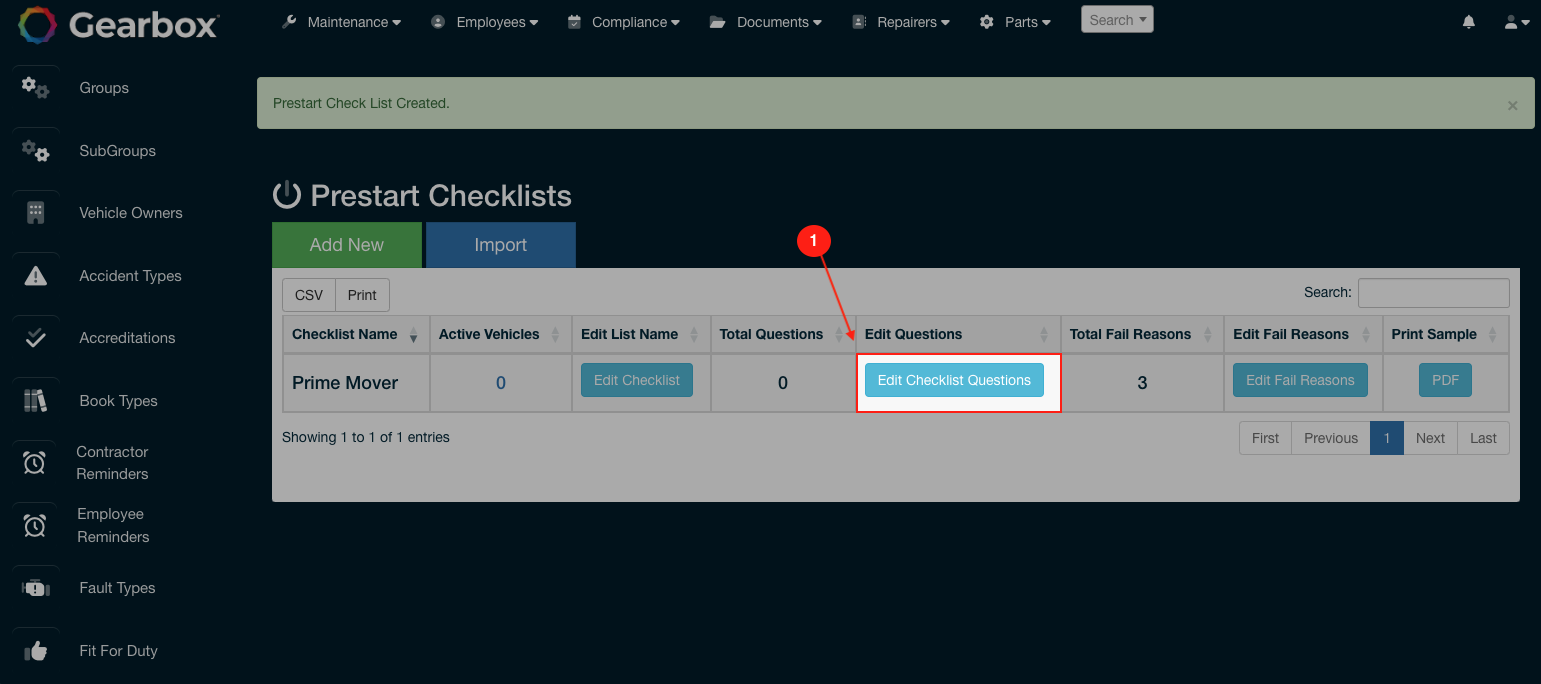The height and width of the screenshot is (684, 1541).
Task: Open the Compliance dropdown menu
Action: tap(624, 22)
